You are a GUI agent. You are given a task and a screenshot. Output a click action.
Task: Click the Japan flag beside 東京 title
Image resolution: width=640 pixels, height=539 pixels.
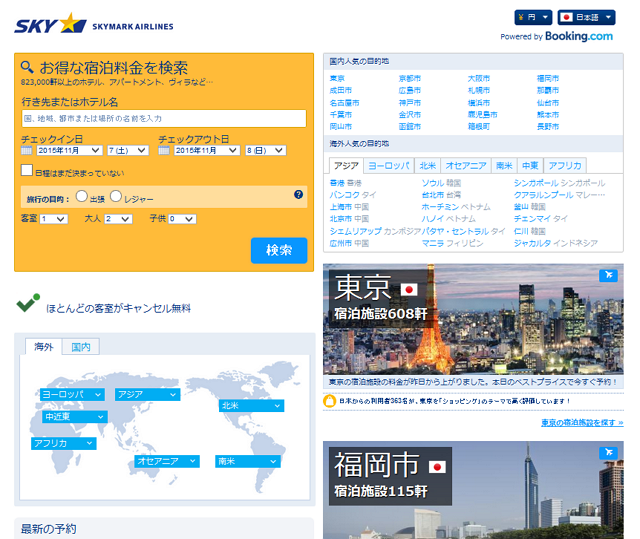coord(409,289)
